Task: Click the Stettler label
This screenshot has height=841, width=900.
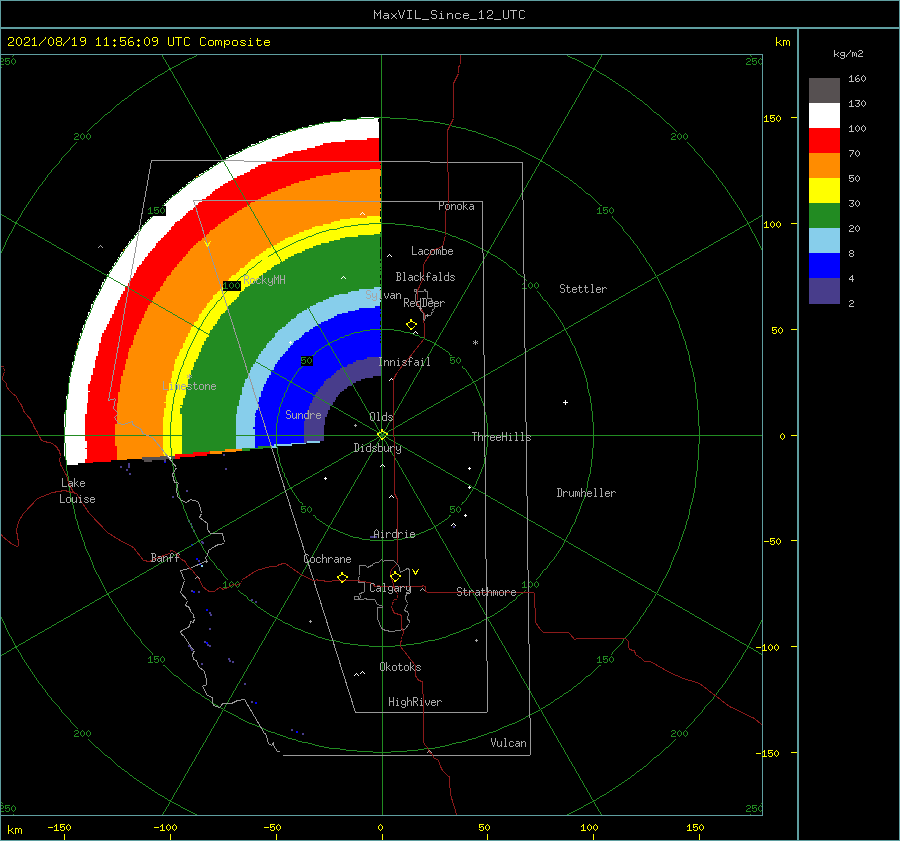Action: tap(583, 289)
